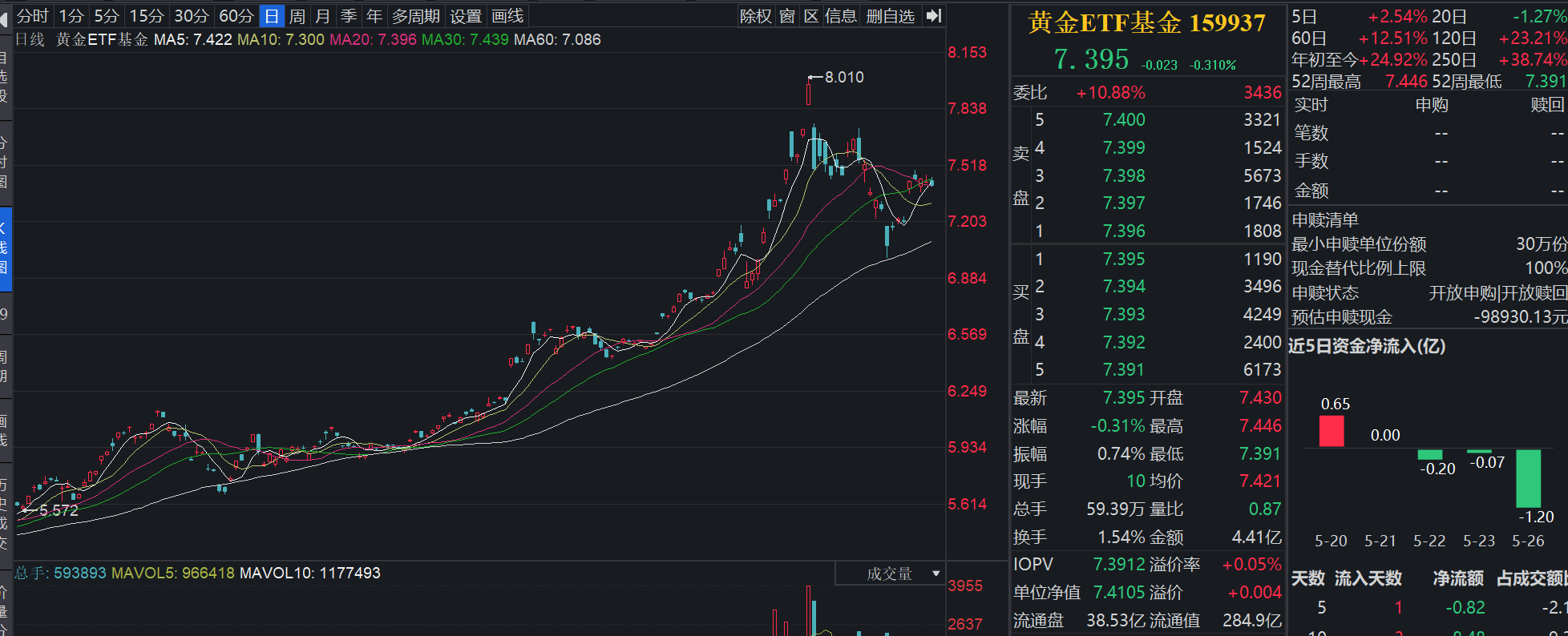Switch chart to 分时 intraday view
The width and height of the screenshot is (1568, 636).
[33, 16]
